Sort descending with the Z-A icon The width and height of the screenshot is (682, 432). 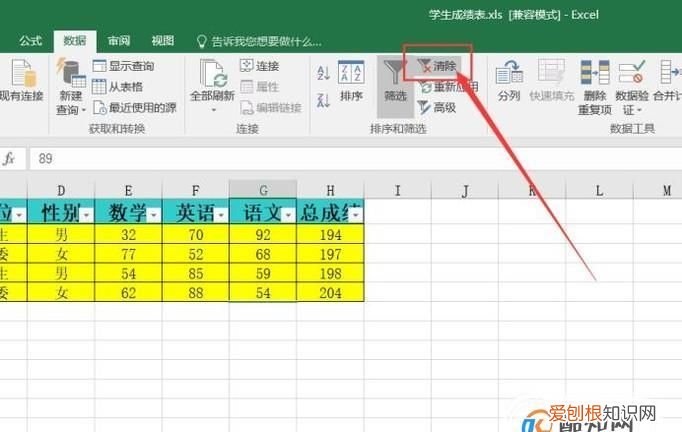pyautogui.click(x=323, y=100)
